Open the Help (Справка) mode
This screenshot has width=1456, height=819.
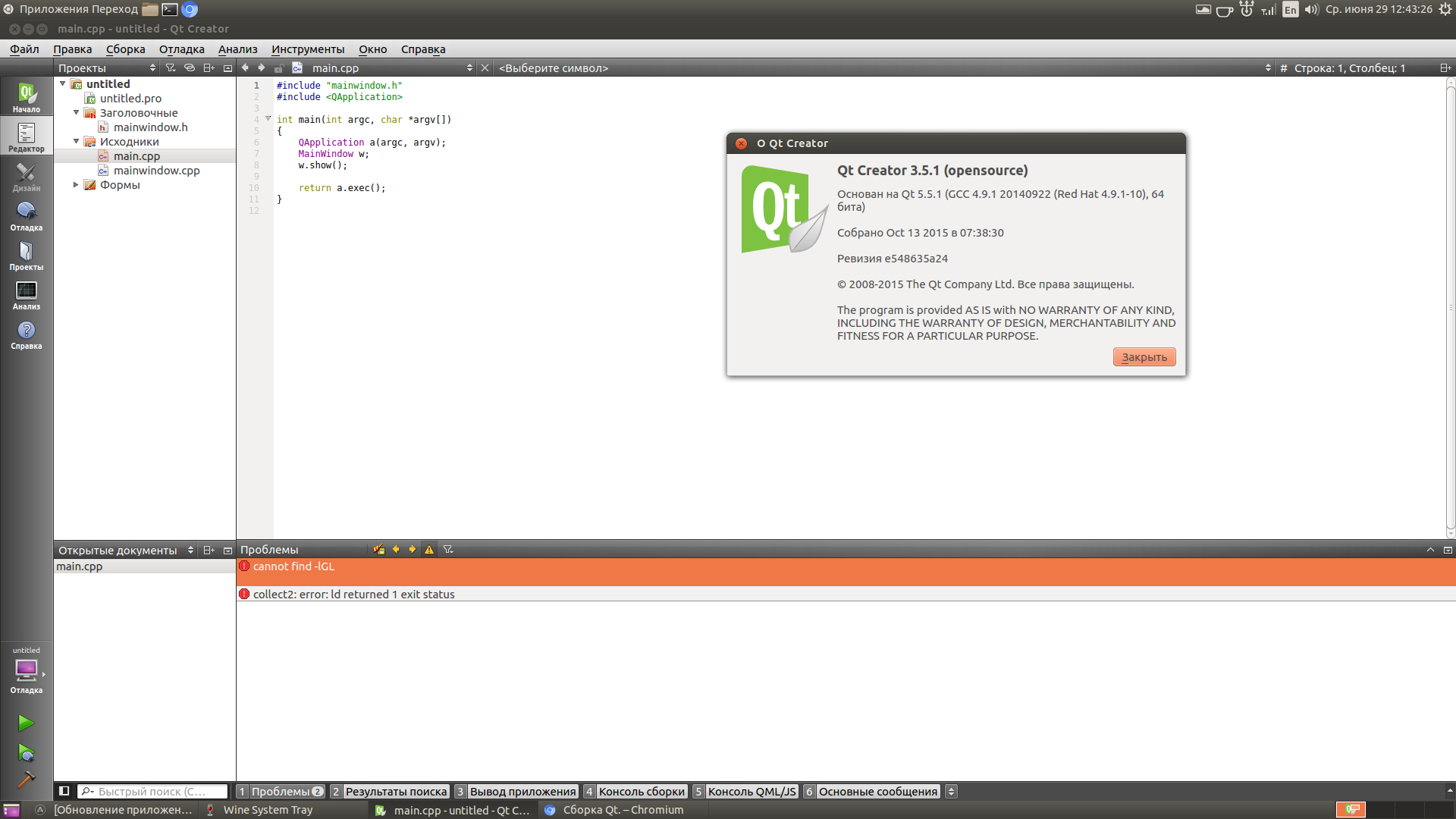27,334
